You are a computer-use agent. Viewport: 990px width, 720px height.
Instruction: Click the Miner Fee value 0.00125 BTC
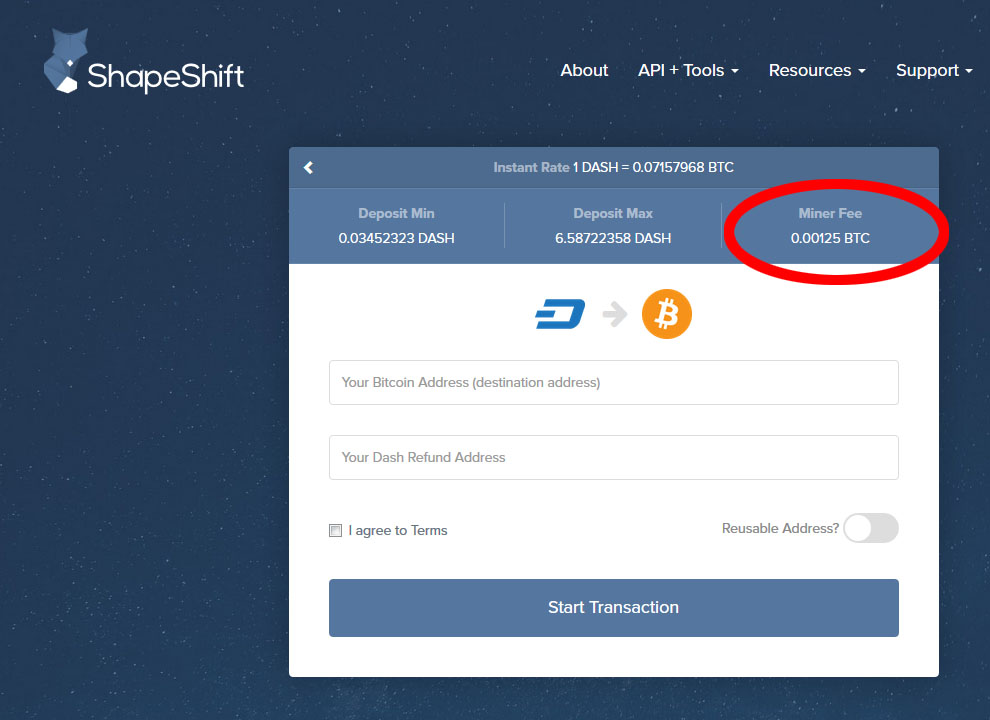pyautogui.click(x=830, y=238)
